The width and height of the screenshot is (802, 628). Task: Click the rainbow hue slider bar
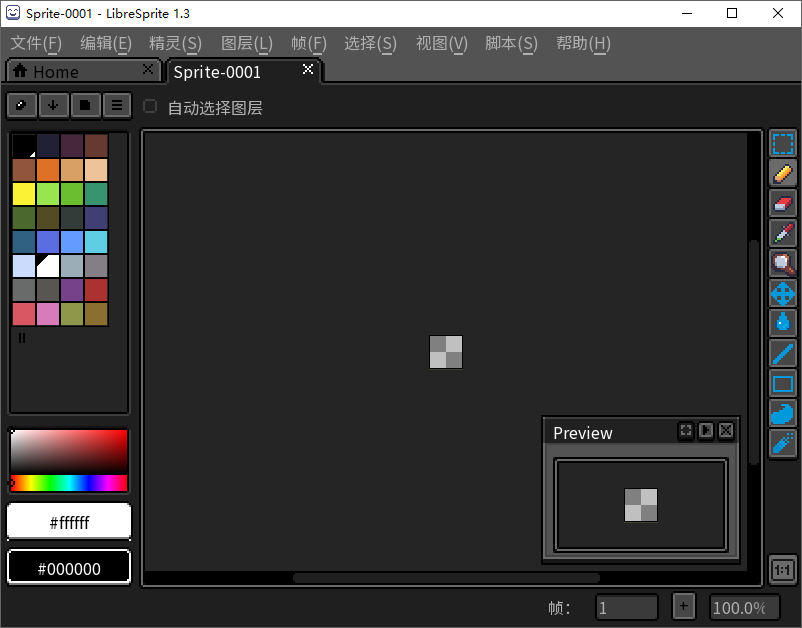pos(69,483)
